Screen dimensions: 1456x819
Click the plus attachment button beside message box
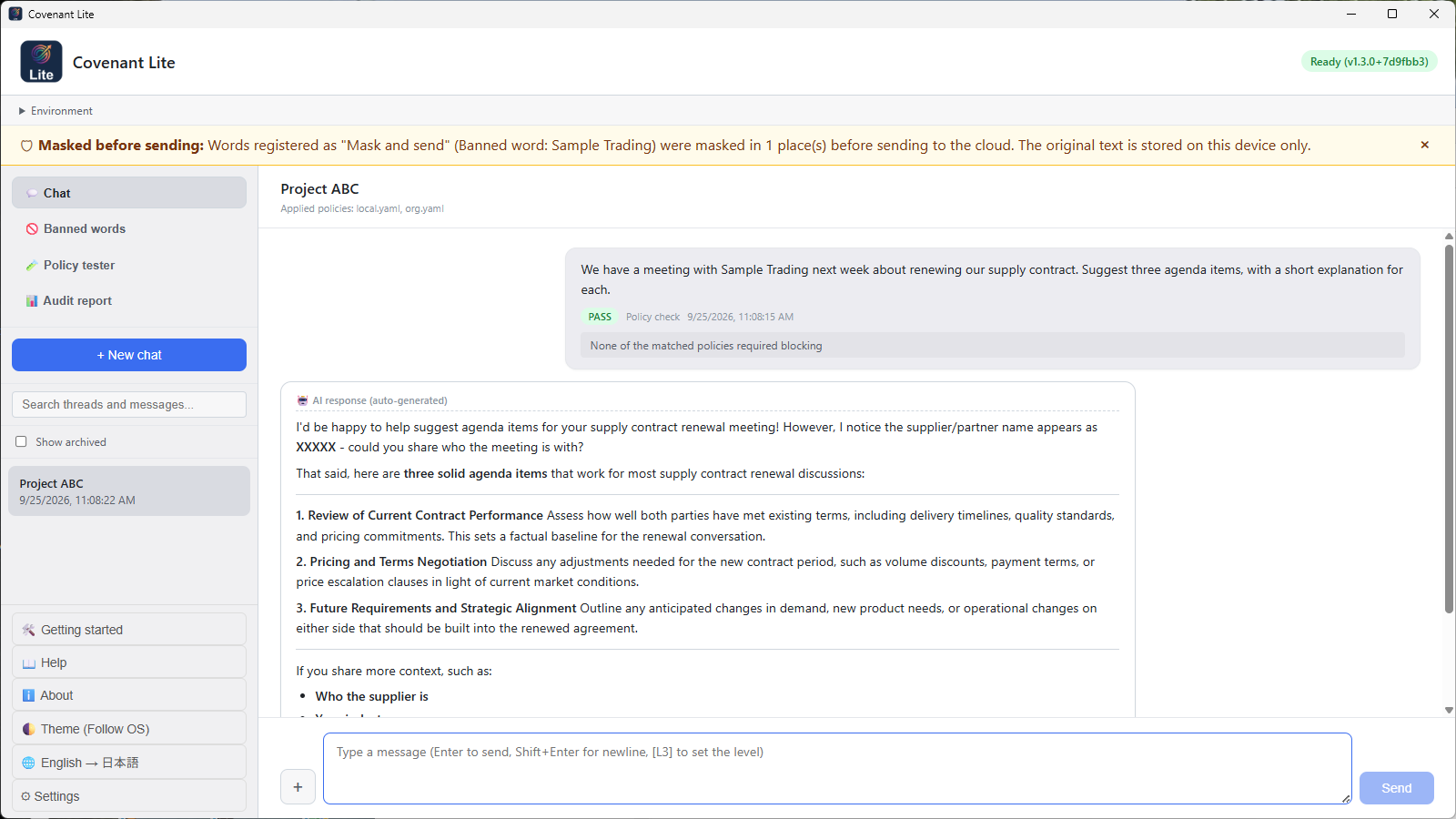pyautogui.click(x=298, y=787)
